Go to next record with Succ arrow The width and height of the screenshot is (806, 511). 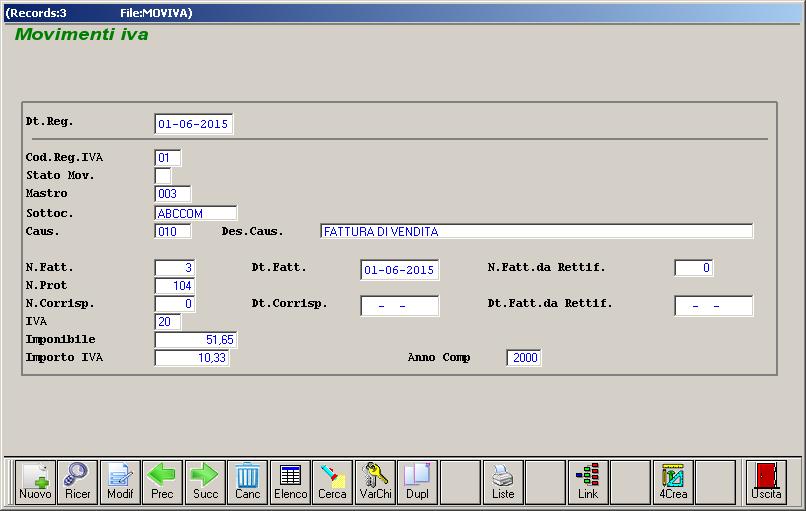205,482
